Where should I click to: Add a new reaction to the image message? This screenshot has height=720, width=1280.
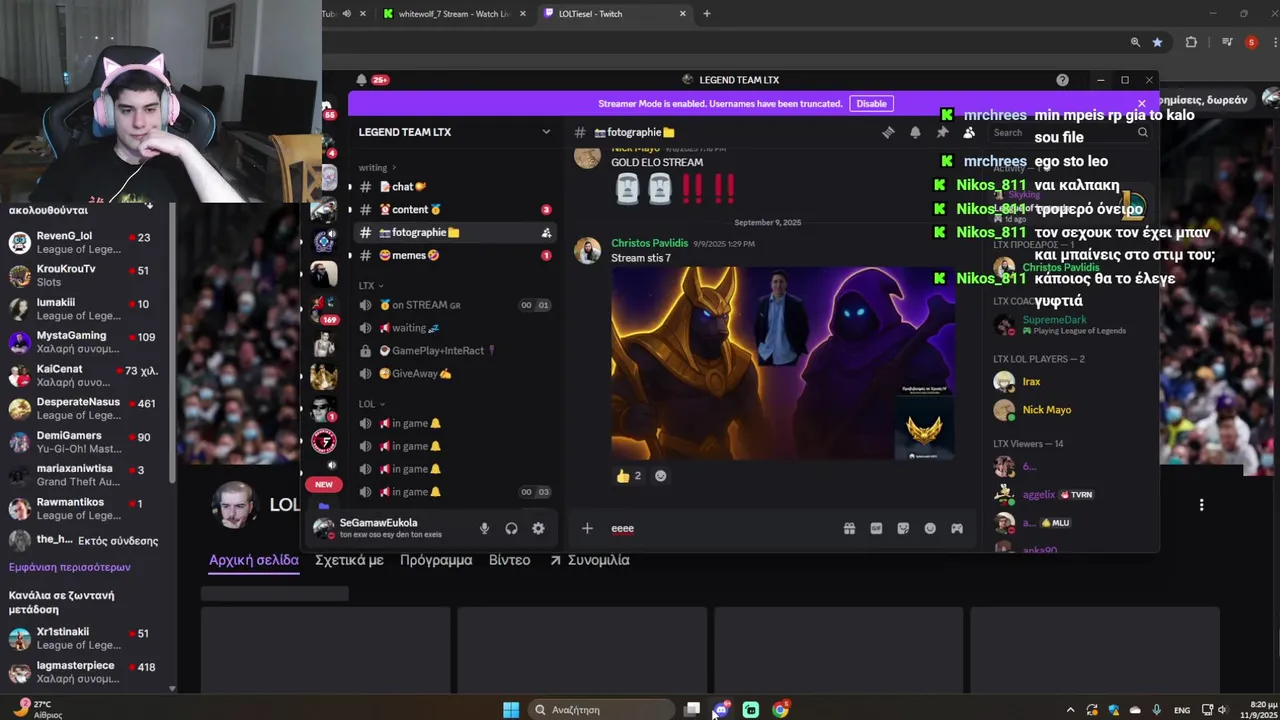click(660, 476)
